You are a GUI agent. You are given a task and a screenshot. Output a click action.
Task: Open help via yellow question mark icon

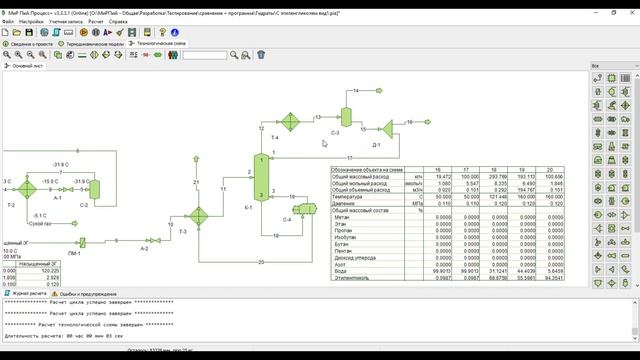point(162,32)
